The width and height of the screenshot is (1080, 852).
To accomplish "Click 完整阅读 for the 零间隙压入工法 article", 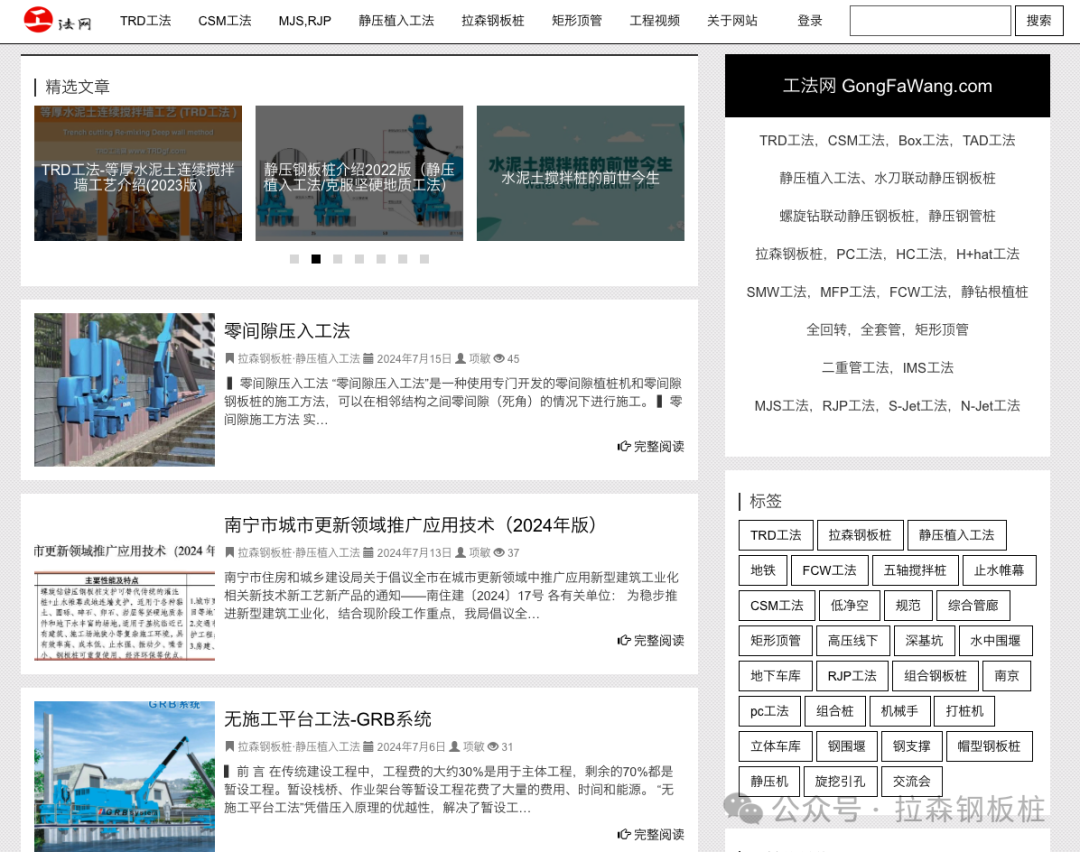I will tap(651, 446).
